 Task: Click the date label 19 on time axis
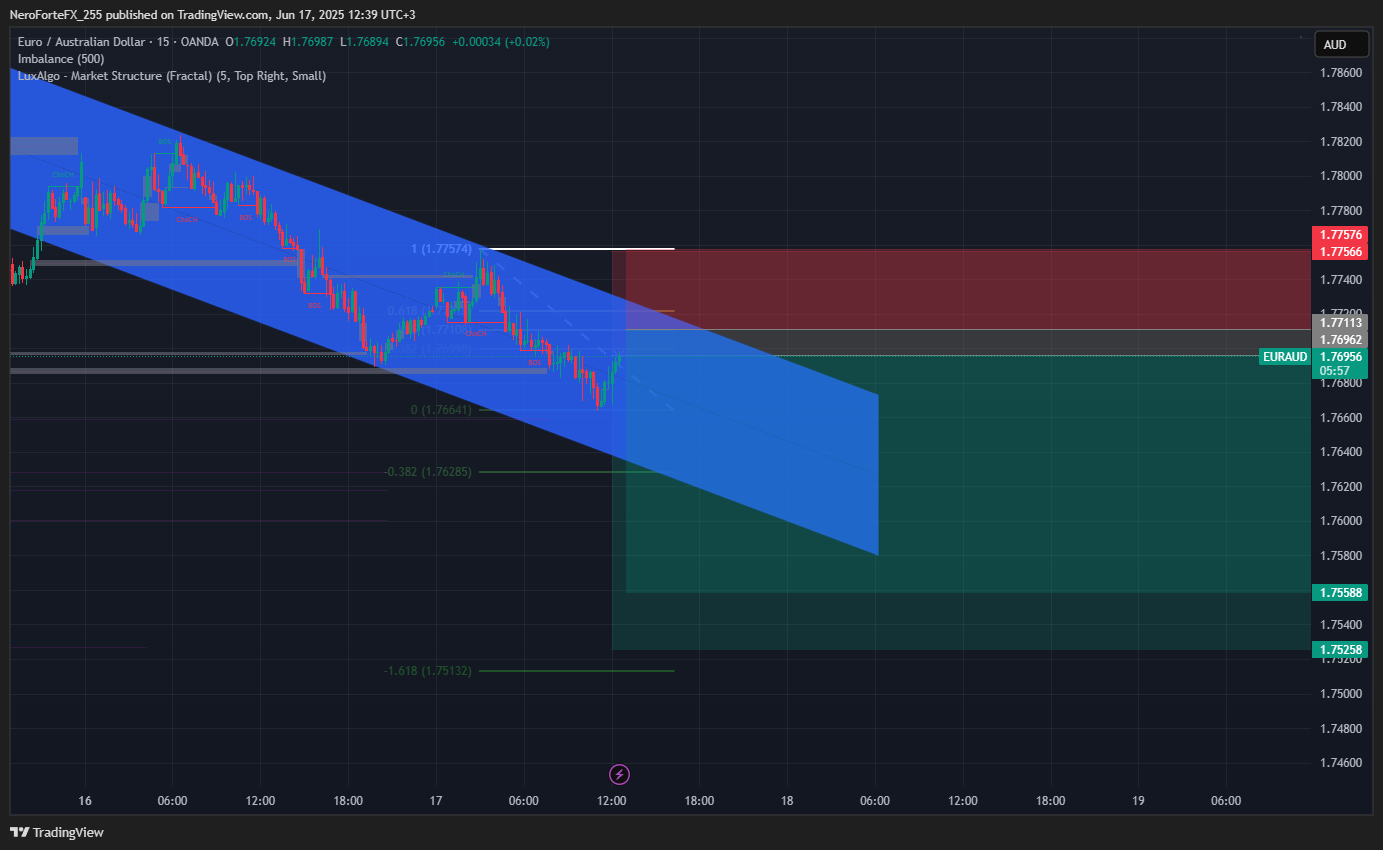pyautogui.click(x=1138, y=801)
